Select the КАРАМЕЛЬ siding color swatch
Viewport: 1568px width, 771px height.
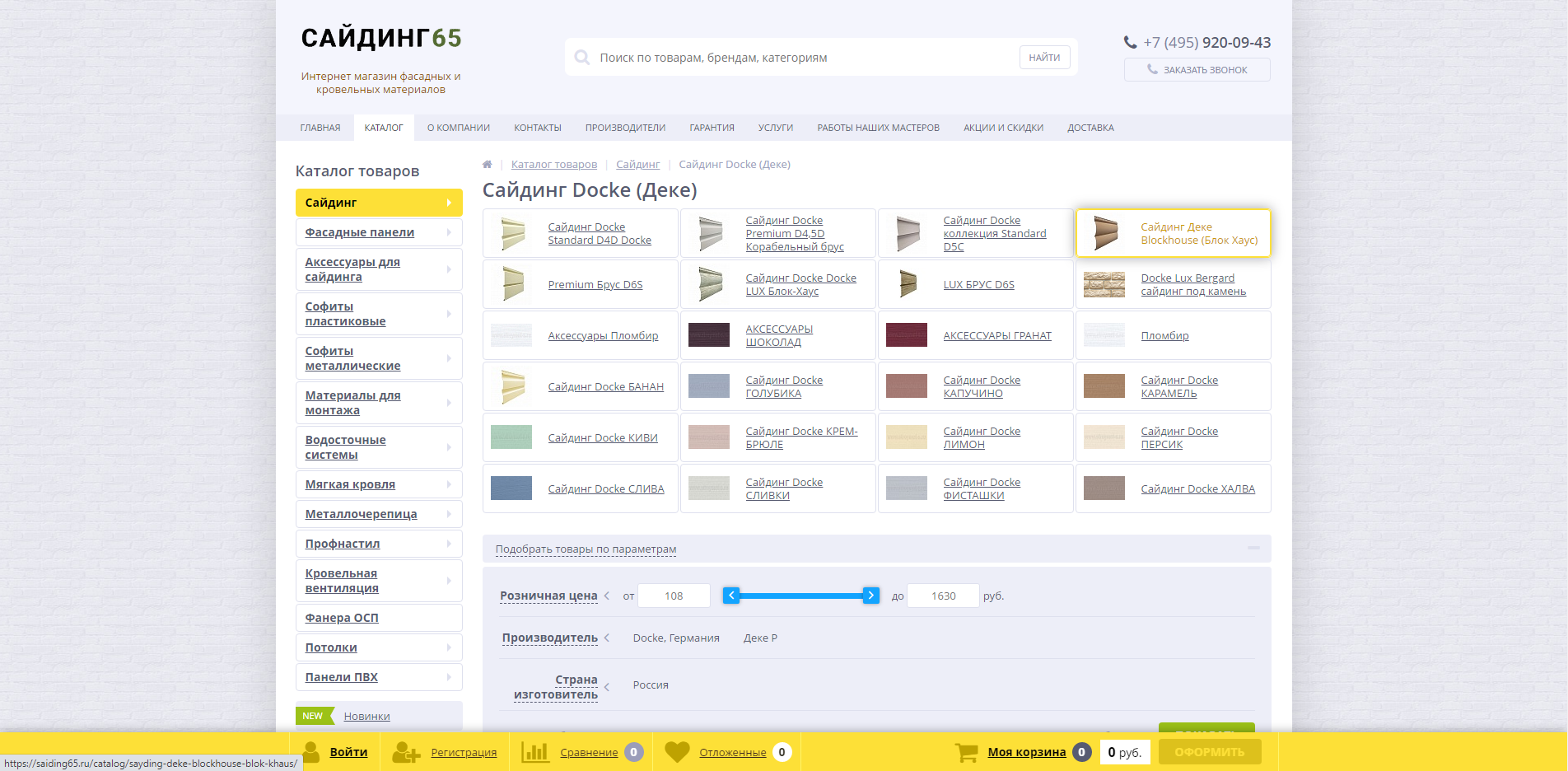point(1104,386)
